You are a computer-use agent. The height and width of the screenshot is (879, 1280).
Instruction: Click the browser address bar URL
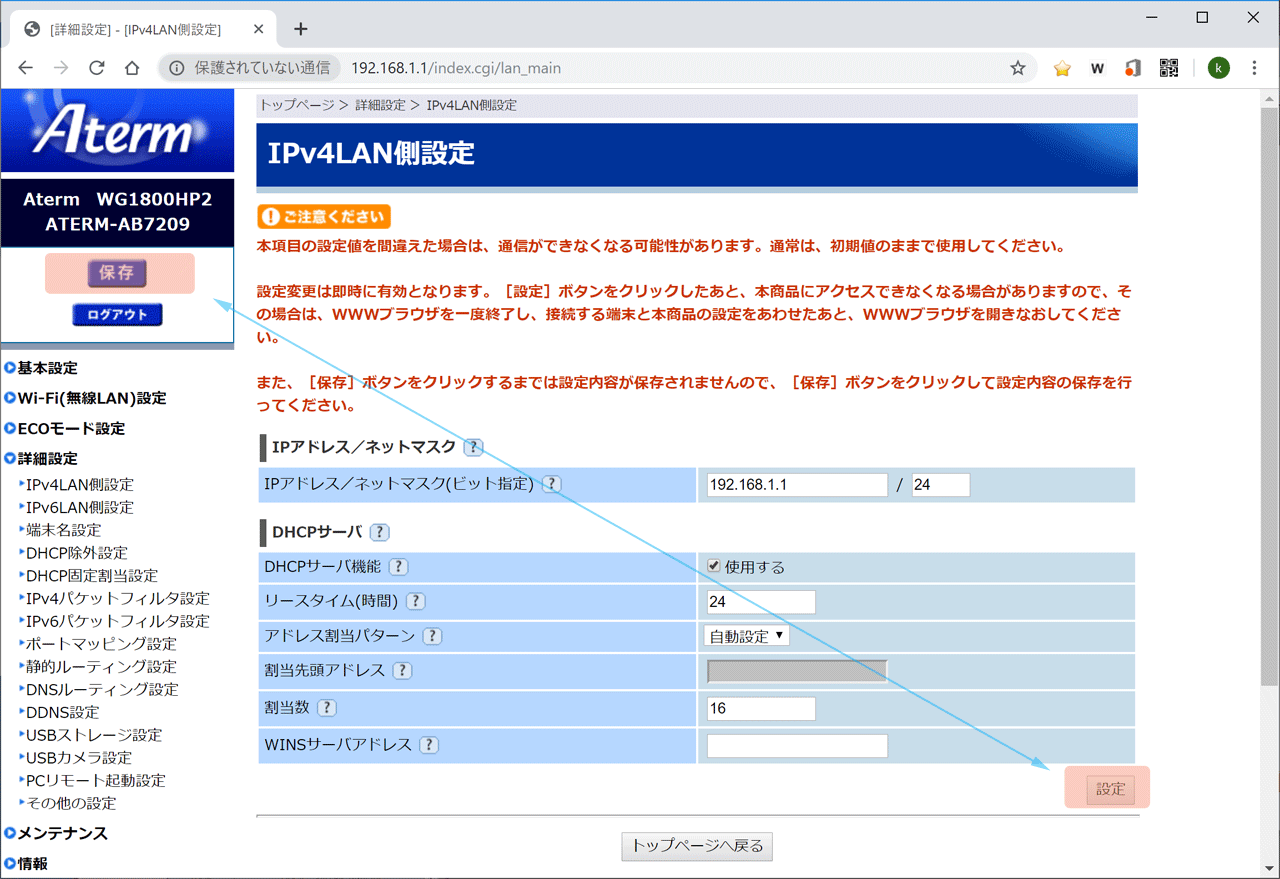(456, 68)
